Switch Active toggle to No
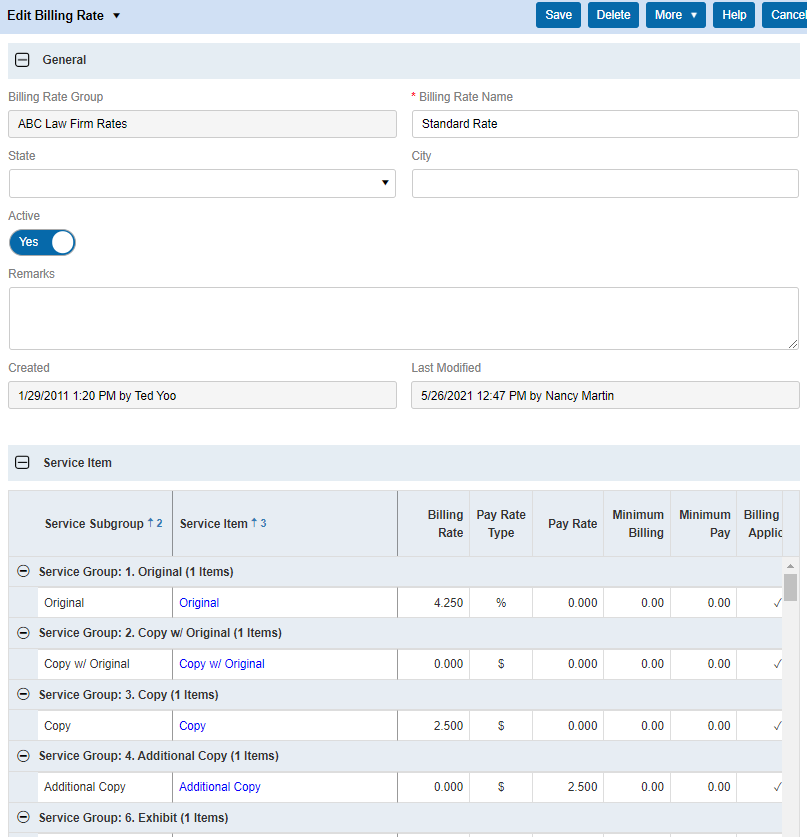The width and height of the screenshot is (807, 838). pyautogui.click(x=42, y=242)
